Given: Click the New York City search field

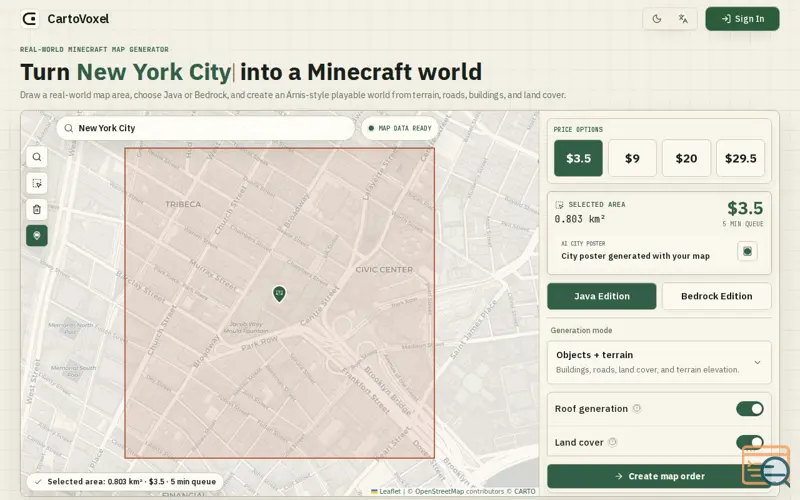Looking at the screenshot, I should point(206,128).
